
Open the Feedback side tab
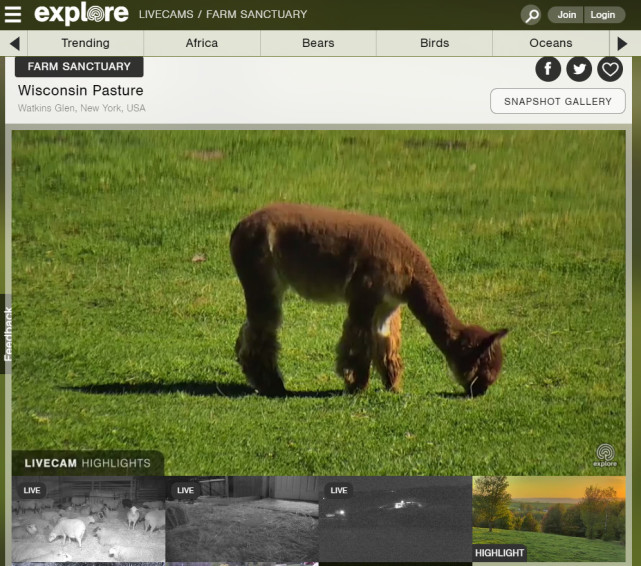(x=7, y=334)
